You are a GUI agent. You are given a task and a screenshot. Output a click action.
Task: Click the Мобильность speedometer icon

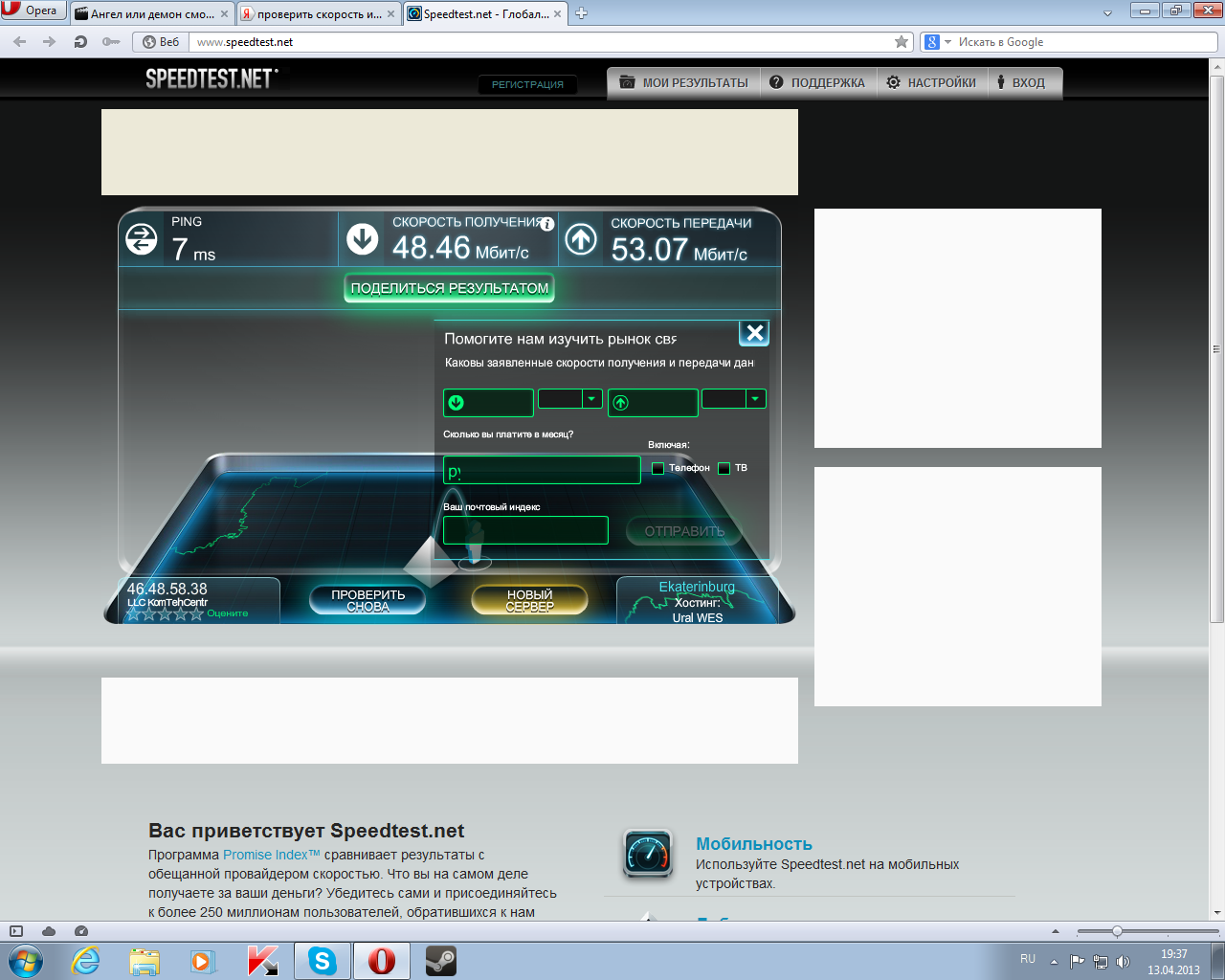[x=648, y=854]
